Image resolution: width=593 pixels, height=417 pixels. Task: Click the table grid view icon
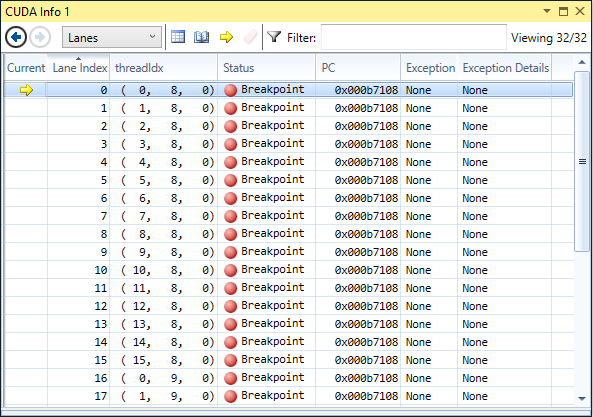pos(178,37)
